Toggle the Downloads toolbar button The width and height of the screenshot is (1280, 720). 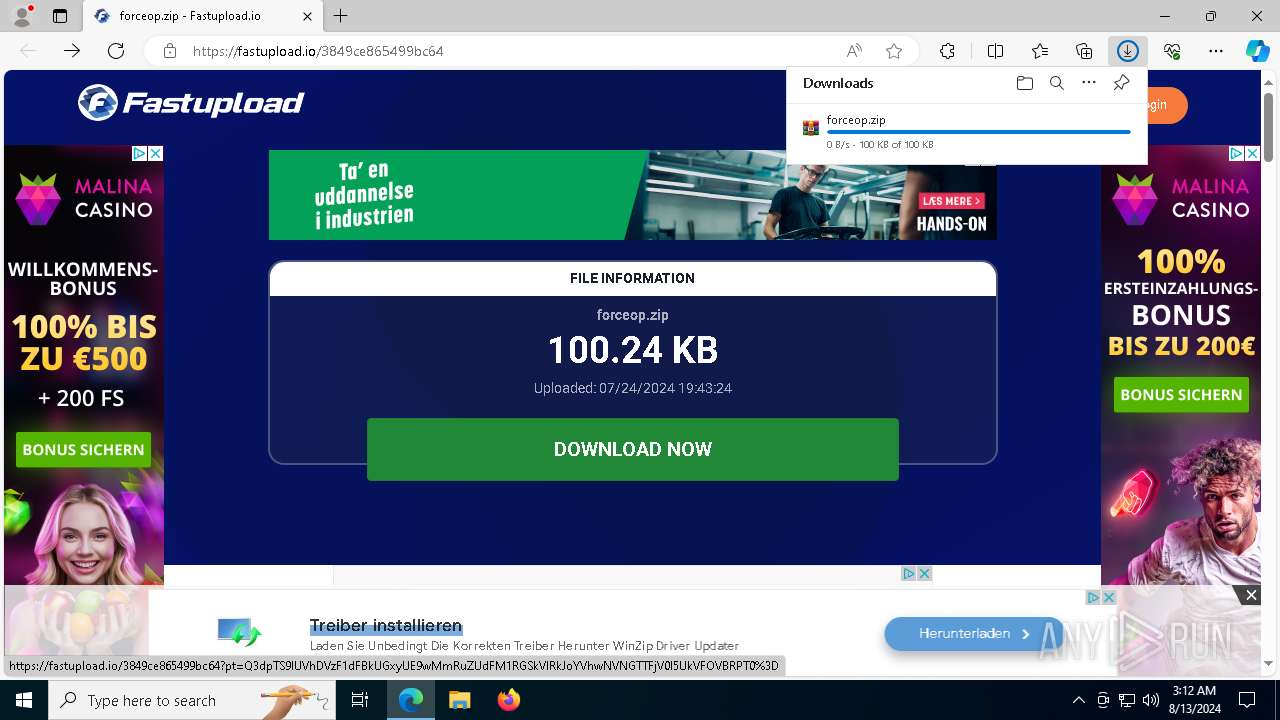[1128, 51]
